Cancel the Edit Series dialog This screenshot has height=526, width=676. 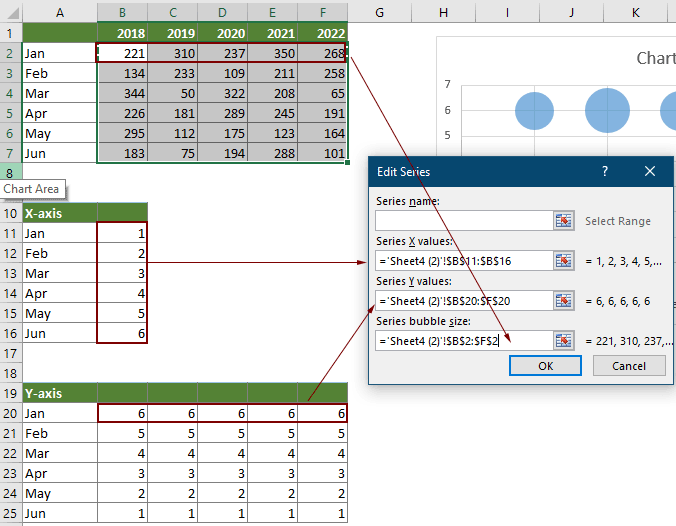click(629, 366)
